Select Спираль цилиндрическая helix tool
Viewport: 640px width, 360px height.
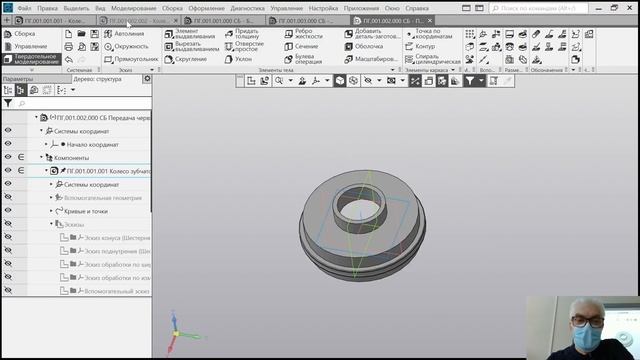(433, 59)
